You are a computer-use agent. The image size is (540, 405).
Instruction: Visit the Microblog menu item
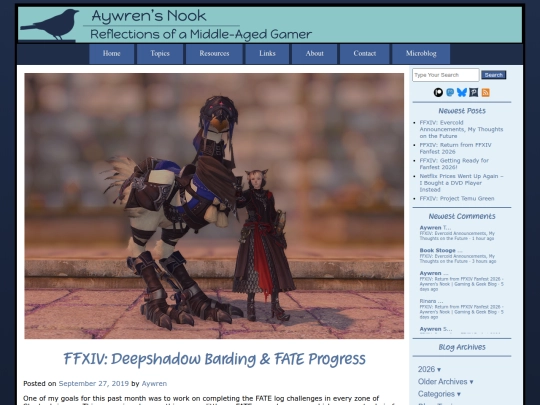tap(421, 54)
